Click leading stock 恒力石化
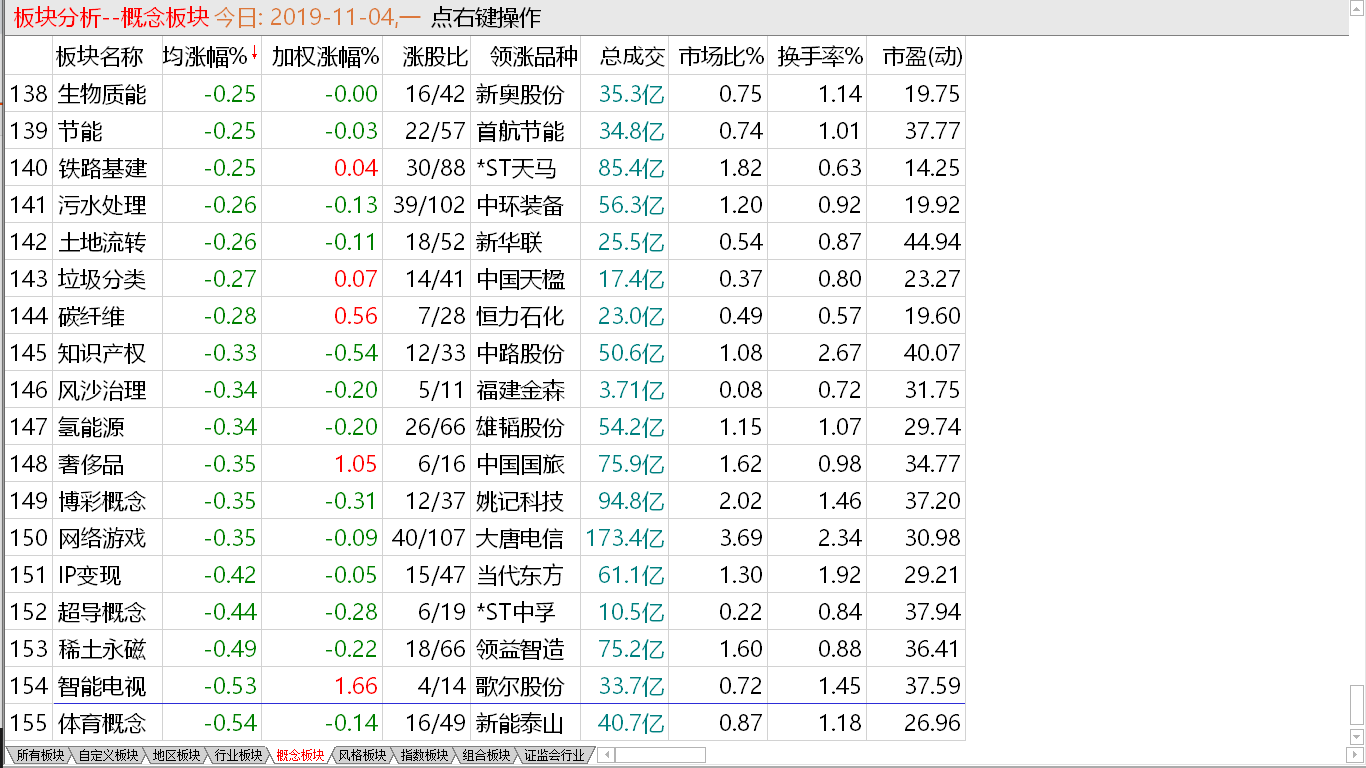 520,316
